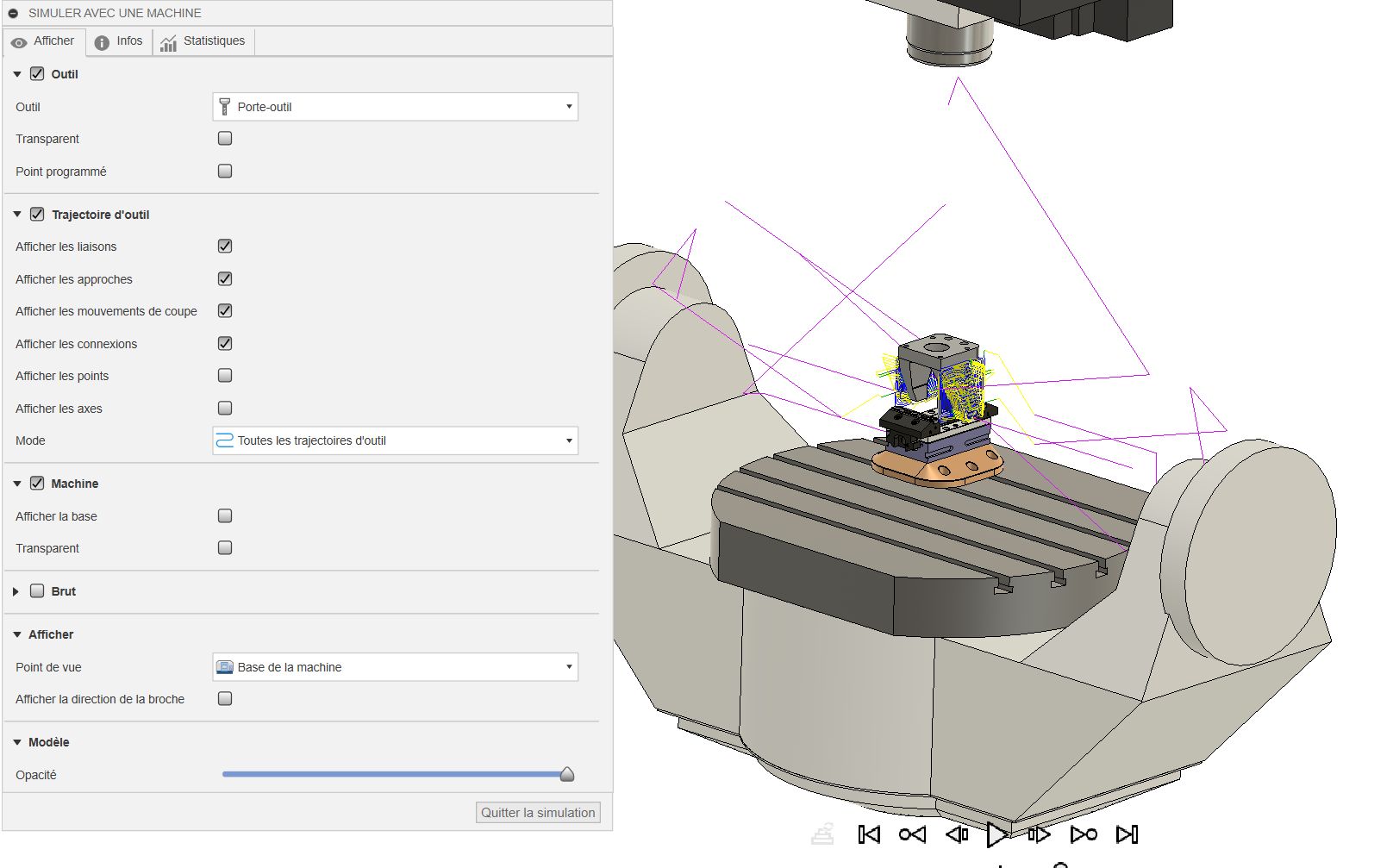Viewport: 1393px width, 868px height.
Task: Step forward one move in simulation
Action: 1039,834
